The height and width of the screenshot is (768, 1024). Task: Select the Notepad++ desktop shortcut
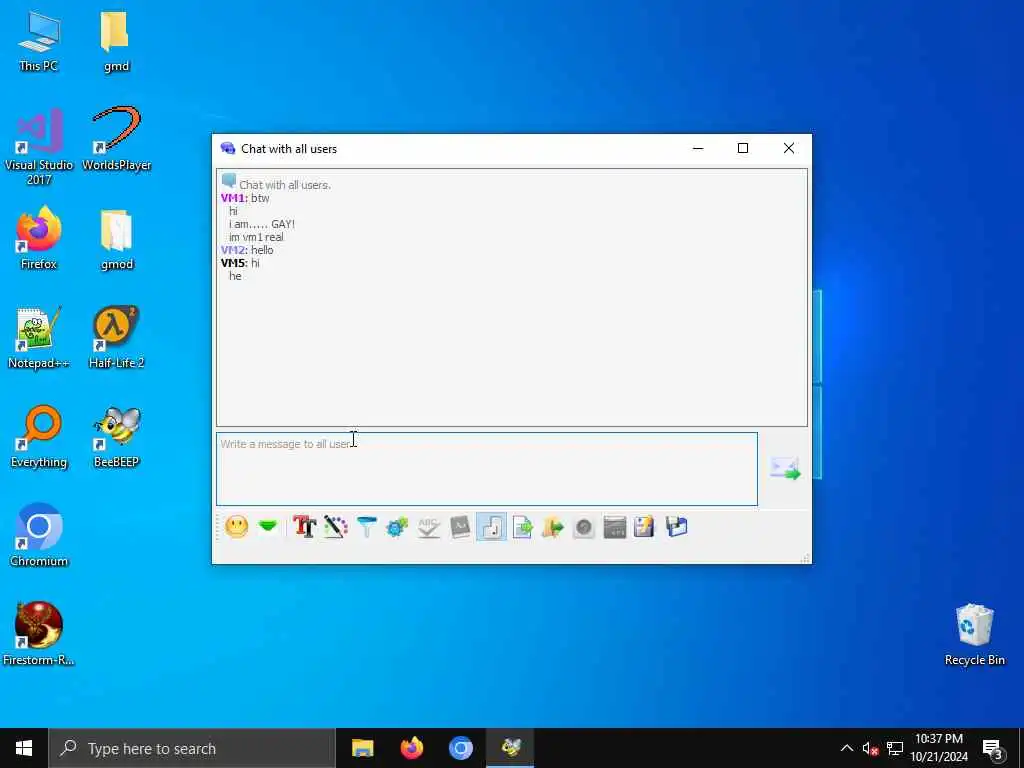(x=39, y=337)
